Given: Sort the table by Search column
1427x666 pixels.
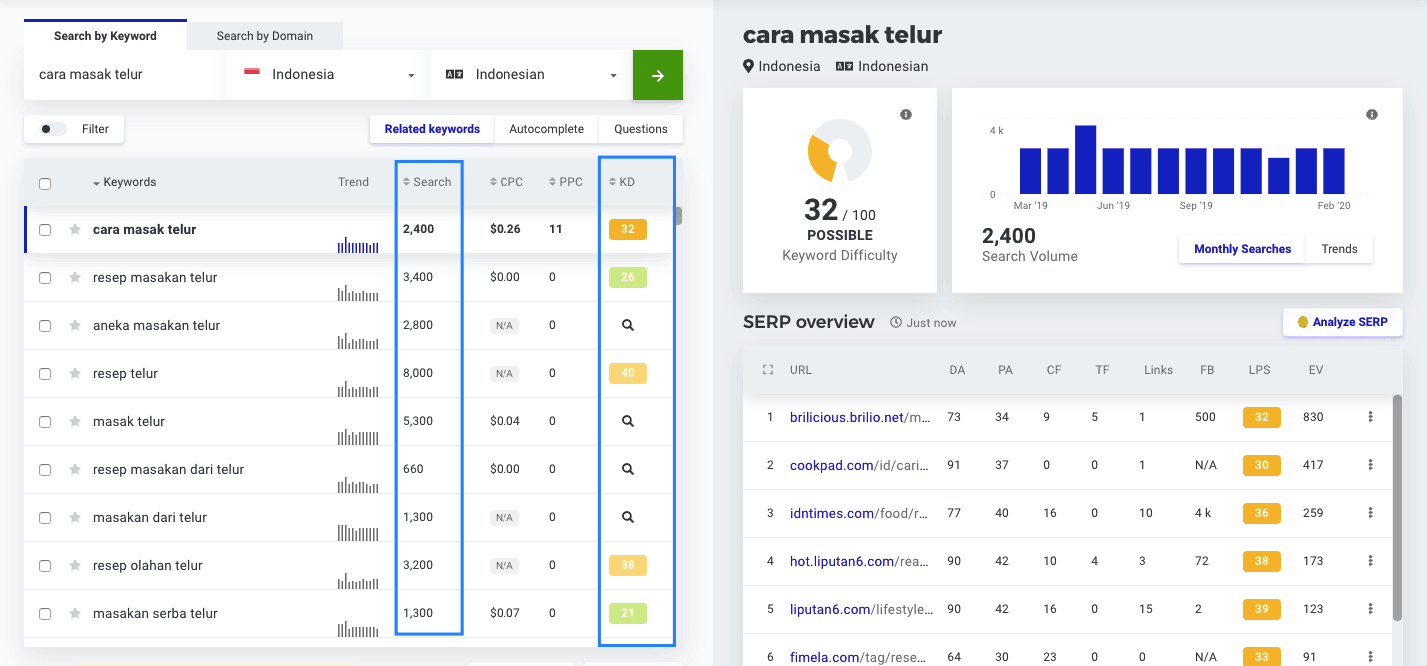Looking at the screenshot, I should tap(427, 182).
